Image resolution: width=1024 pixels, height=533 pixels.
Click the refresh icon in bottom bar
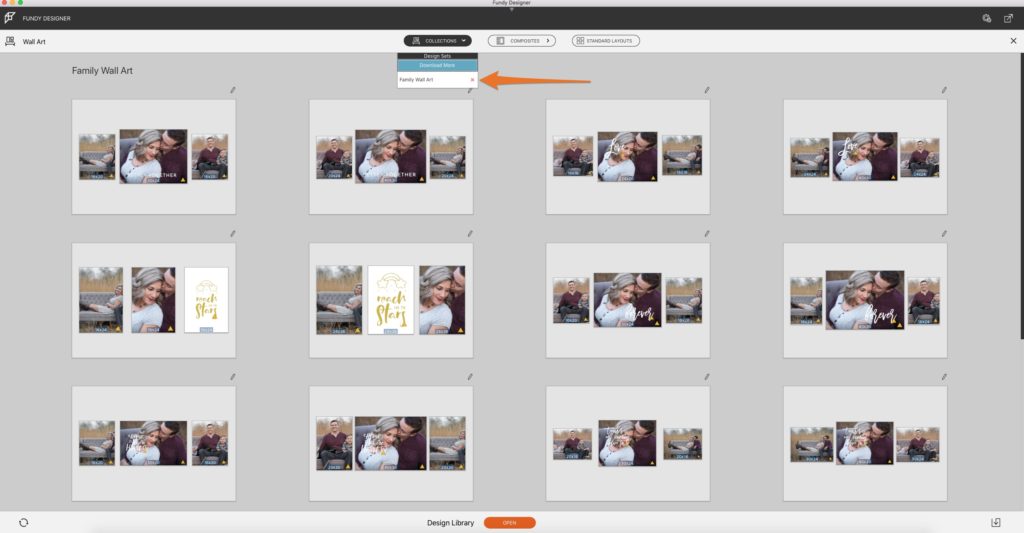(x=24, y=523)
